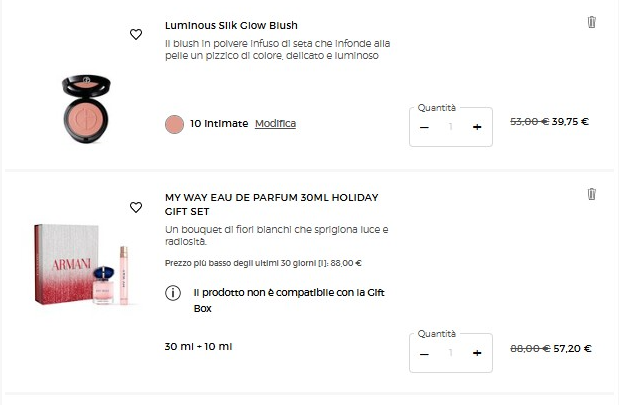Increase blush quantity with plus button
The image size is (619, 405).
(477, 127)
